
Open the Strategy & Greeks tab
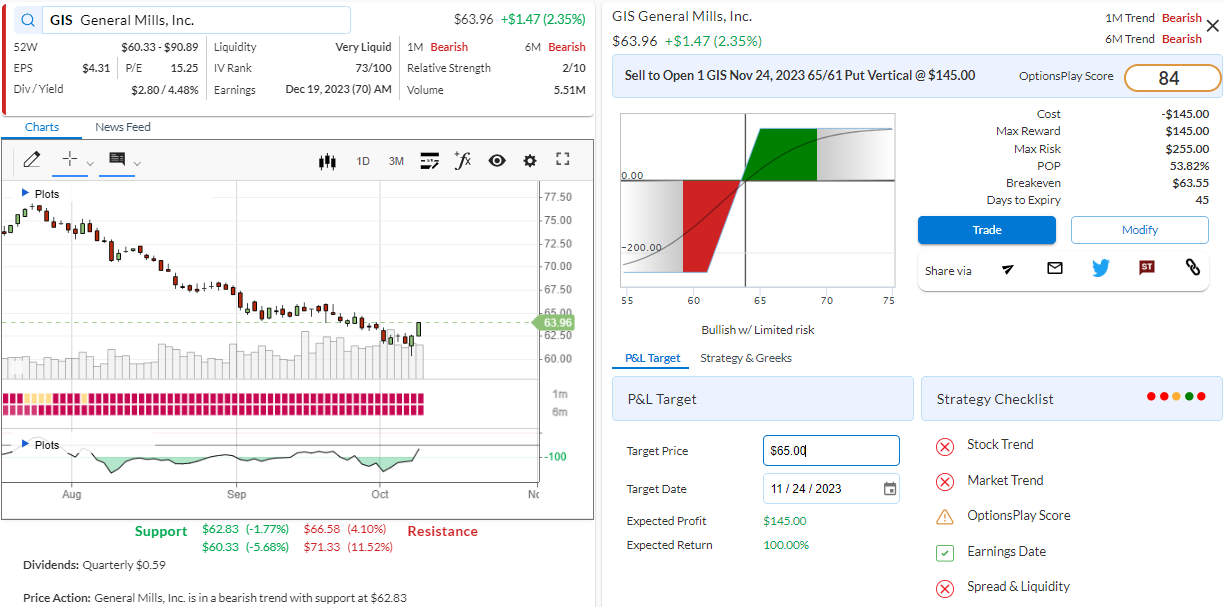[746, 358]
